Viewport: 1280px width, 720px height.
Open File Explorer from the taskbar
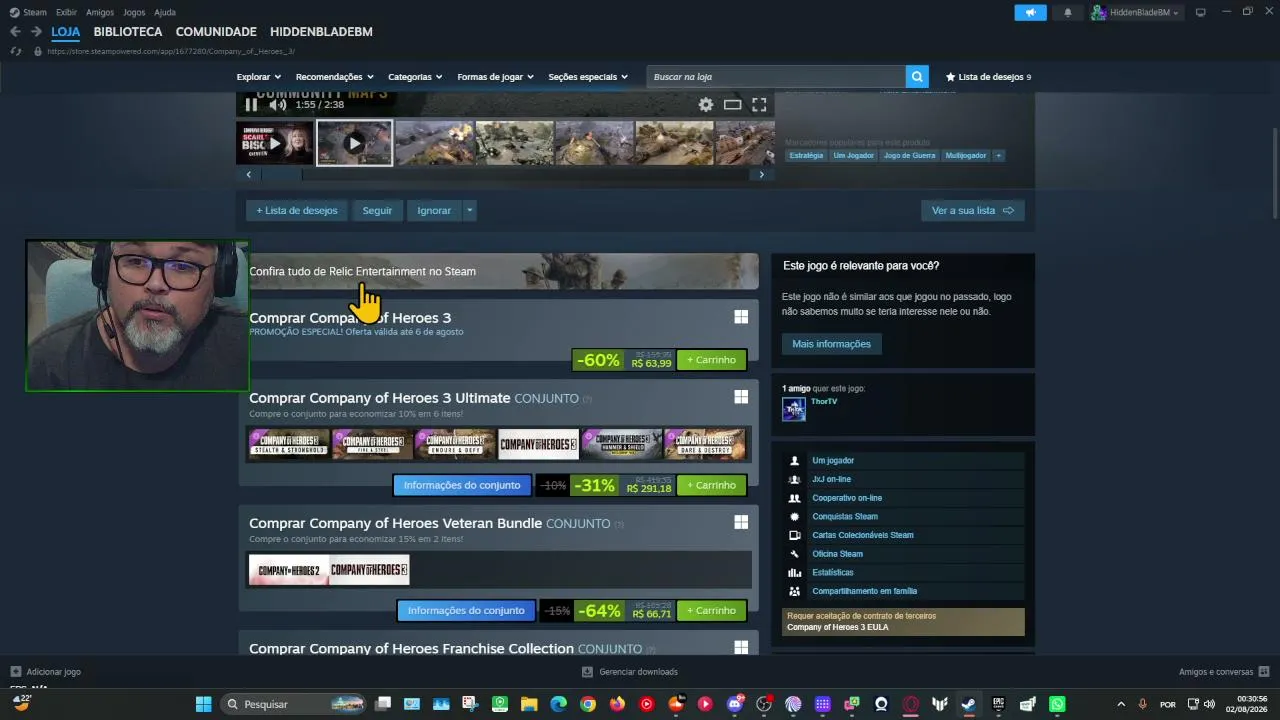coord(529,704)
